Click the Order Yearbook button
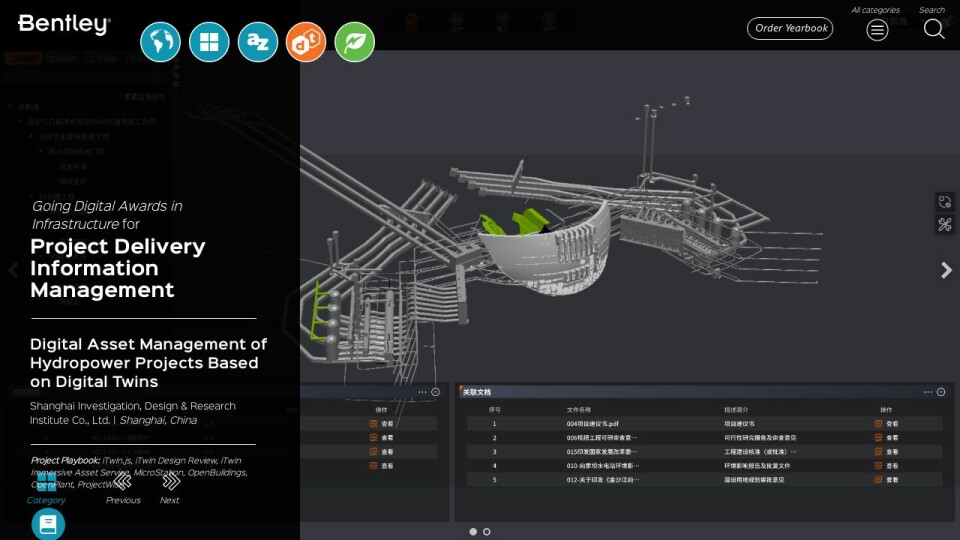 790,28
